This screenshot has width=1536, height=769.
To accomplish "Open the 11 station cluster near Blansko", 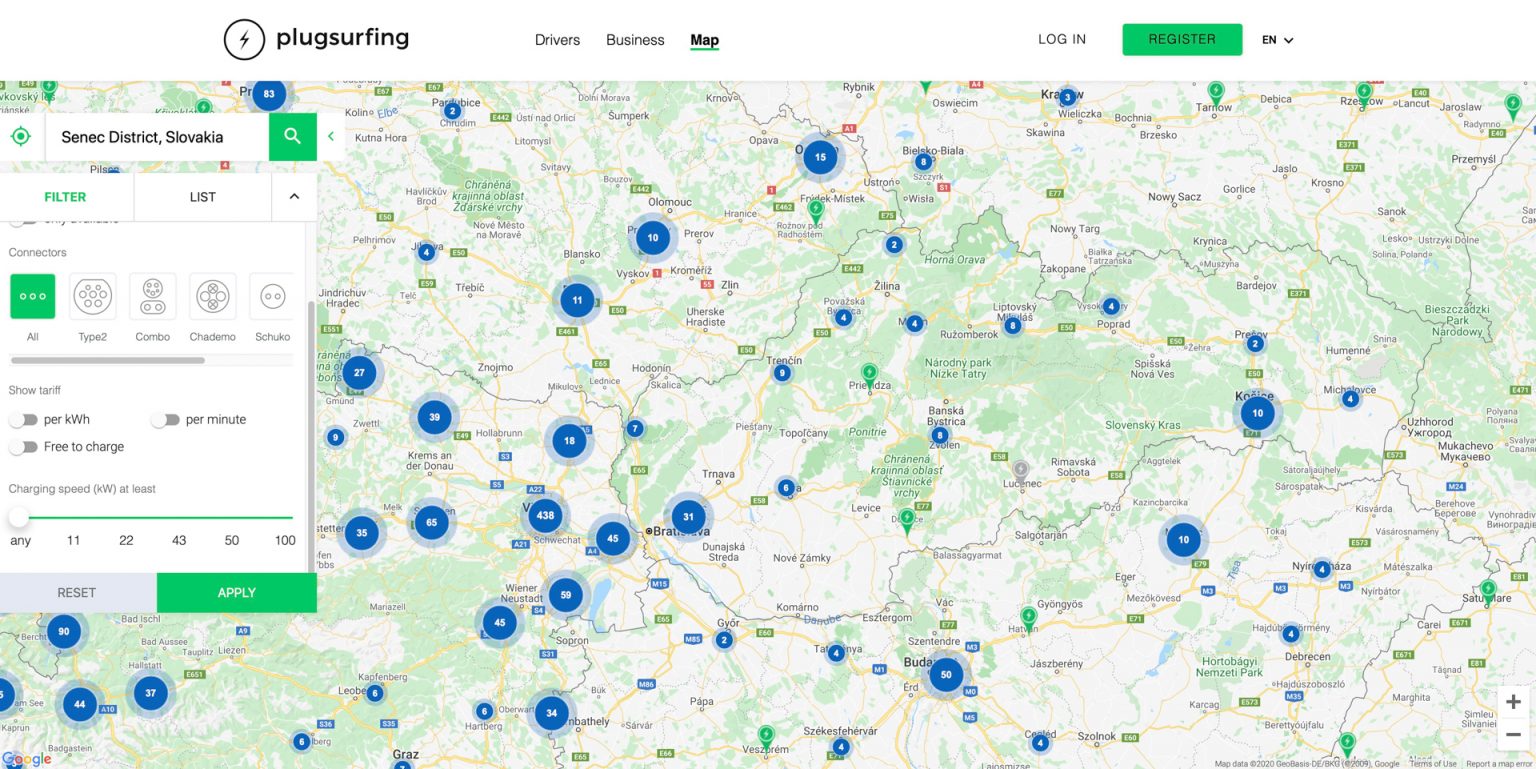I will pyautogui.click(x=577, y=300).
